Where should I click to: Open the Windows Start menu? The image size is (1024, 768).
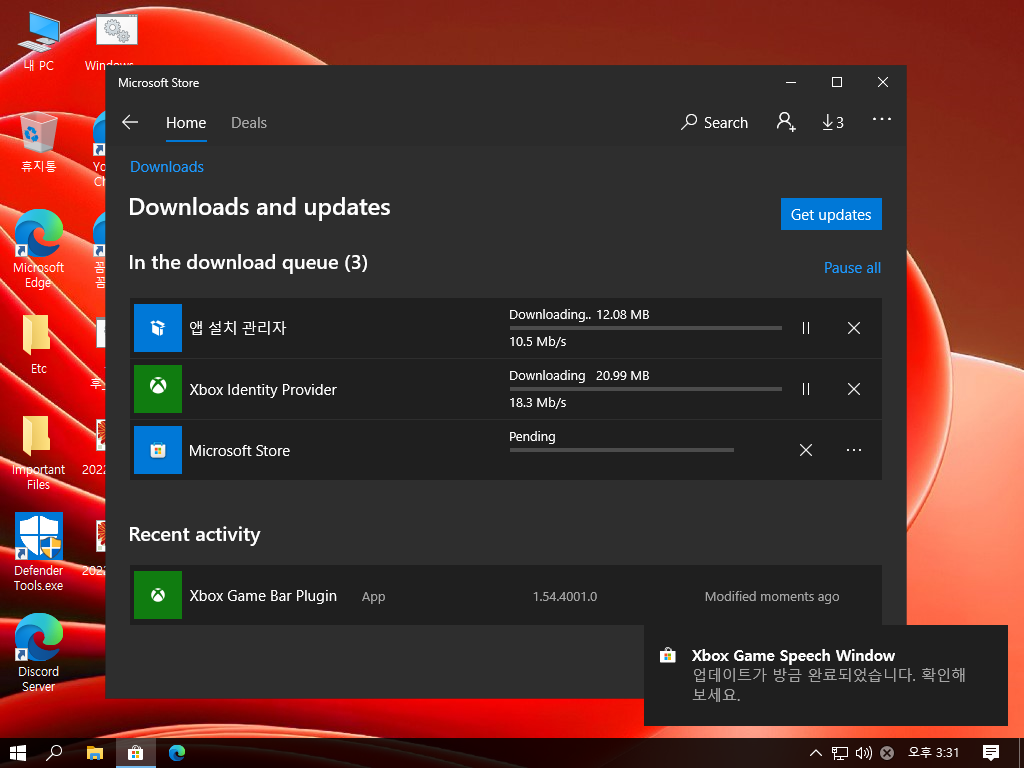point(18,753)
